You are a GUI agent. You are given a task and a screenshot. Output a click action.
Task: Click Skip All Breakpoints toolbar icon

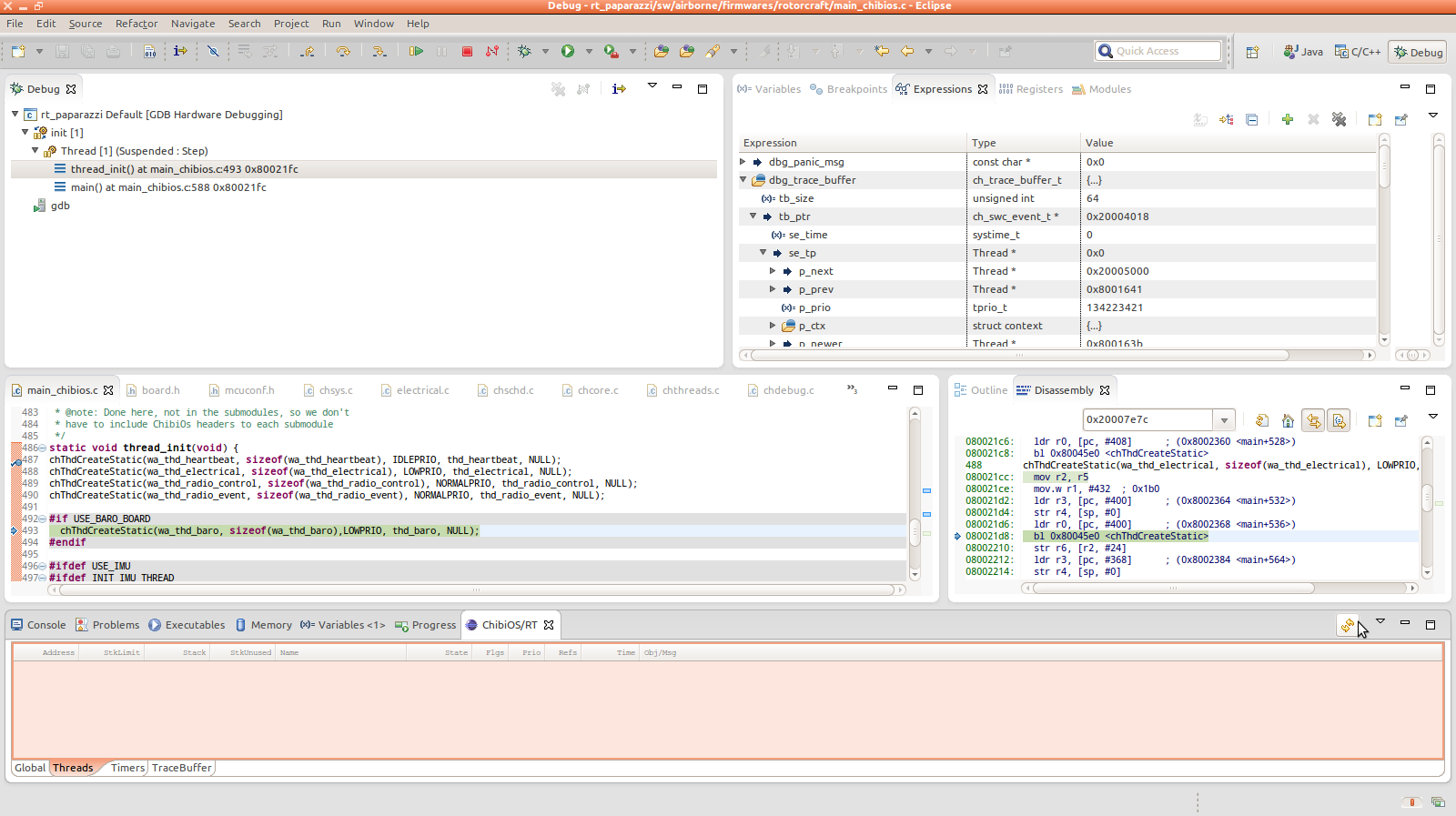[213, 52]
